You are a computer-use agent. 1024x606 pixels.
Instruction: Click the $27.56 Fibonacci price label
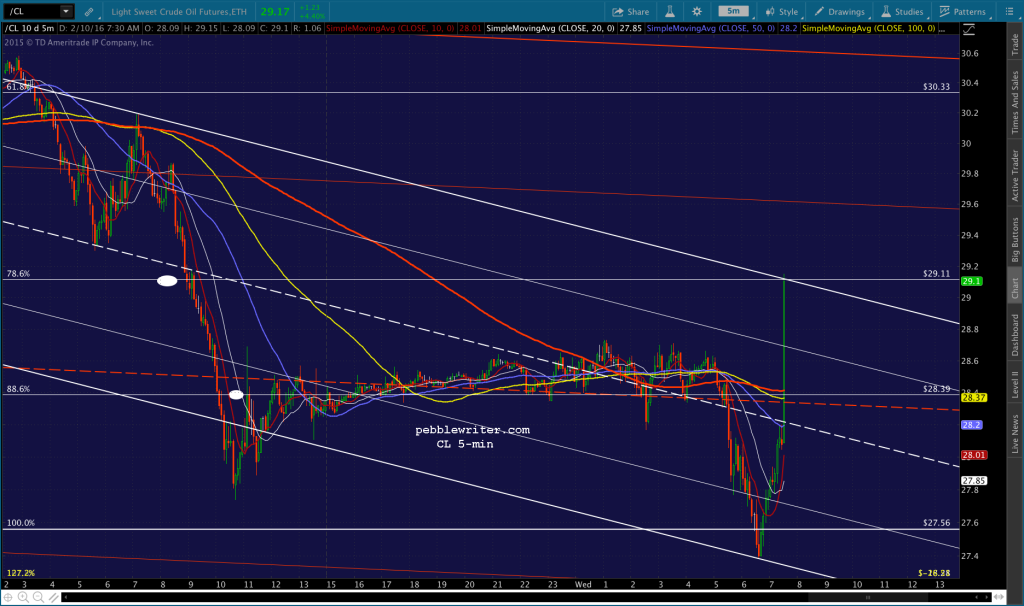pos(936,523)
